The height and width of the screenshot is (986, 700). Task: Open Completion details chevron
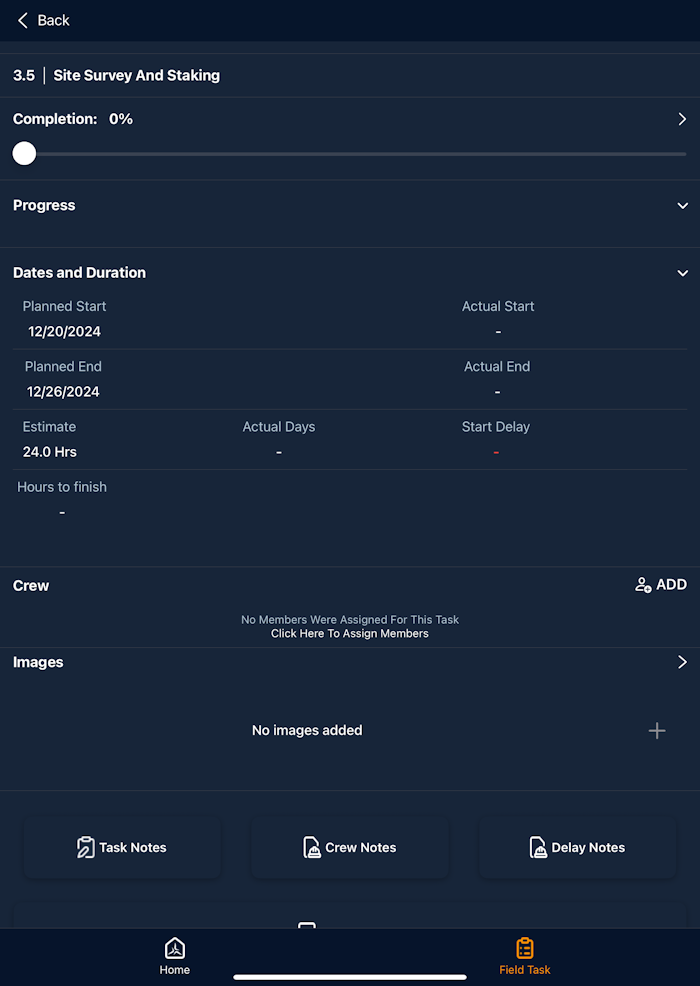(x=683, y=119)
